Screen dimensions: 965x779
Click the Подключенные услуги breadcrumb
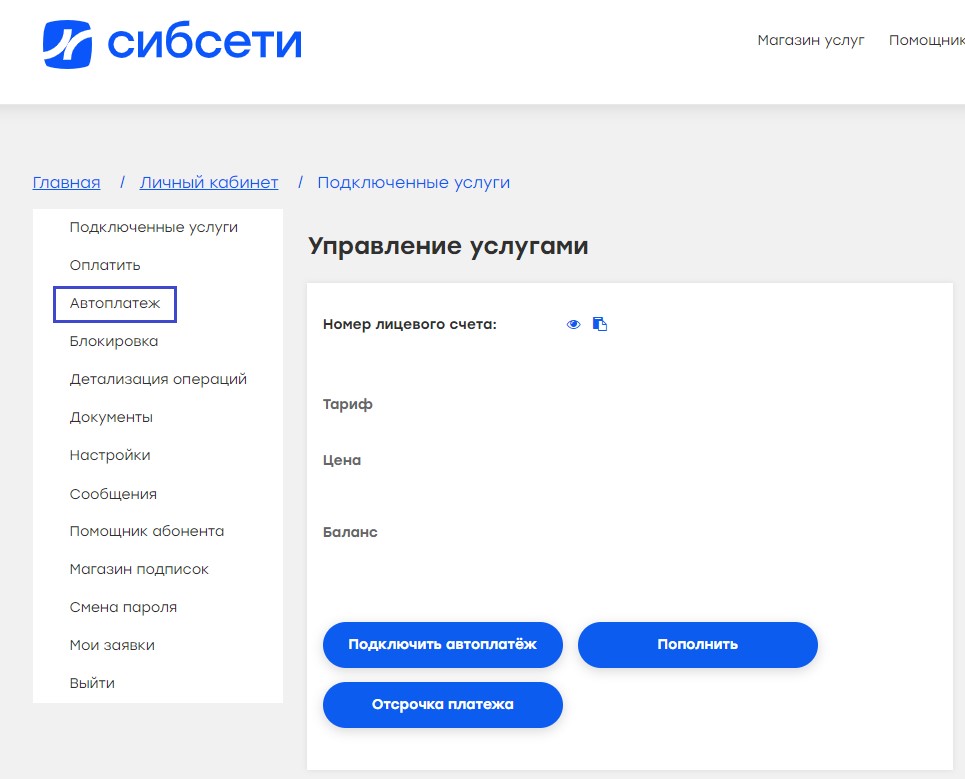pos(414,183)
